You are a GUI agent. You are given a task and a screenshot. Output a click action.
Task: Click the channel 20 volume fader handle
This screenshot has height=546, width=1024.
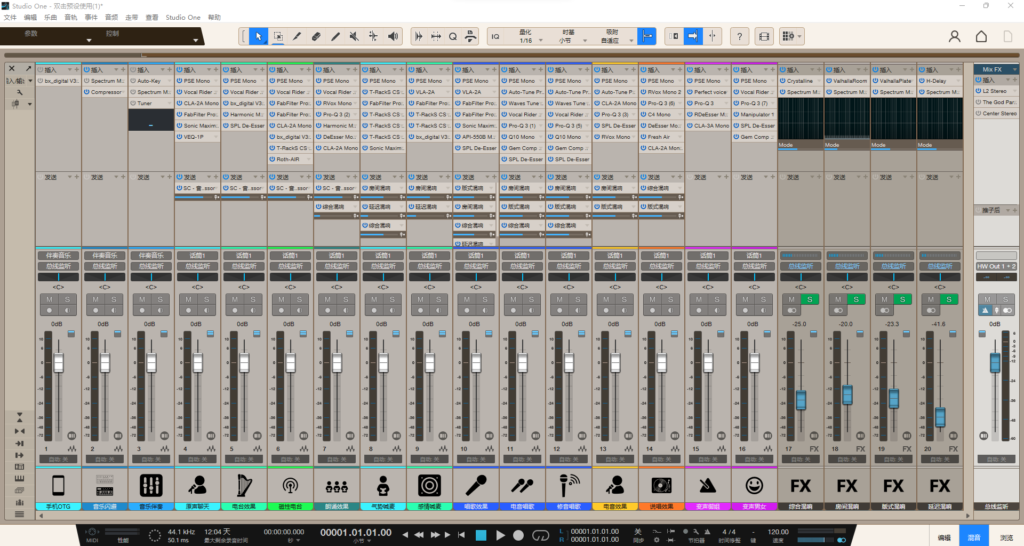coord(940,416)
